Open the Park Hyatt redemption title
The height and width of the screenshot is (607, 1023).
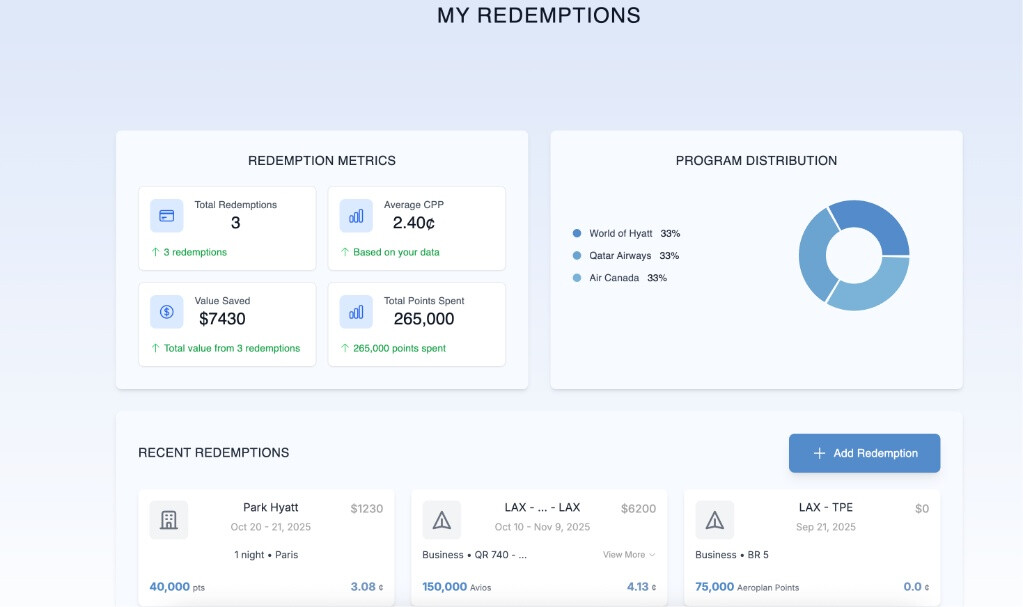[x=271, y=508]
